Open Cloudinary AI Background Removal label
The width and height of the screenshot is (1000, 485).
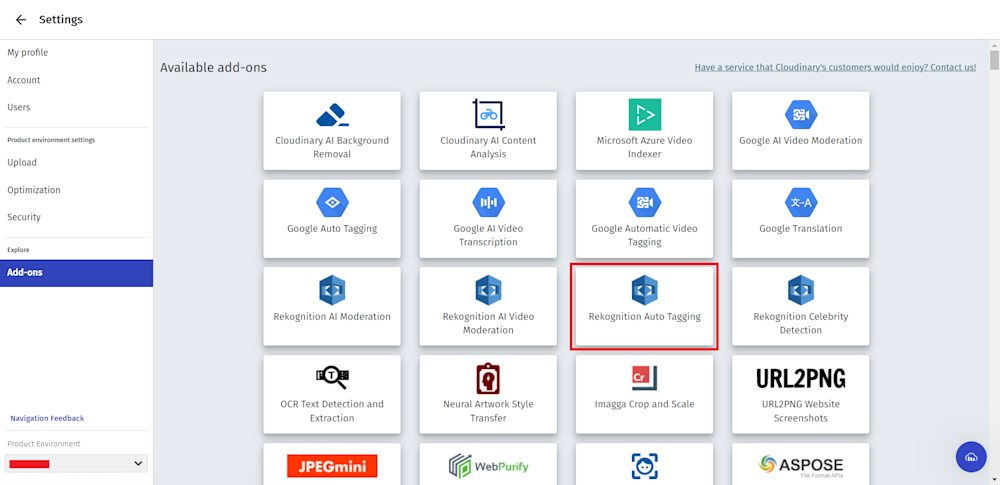[332, 147]
